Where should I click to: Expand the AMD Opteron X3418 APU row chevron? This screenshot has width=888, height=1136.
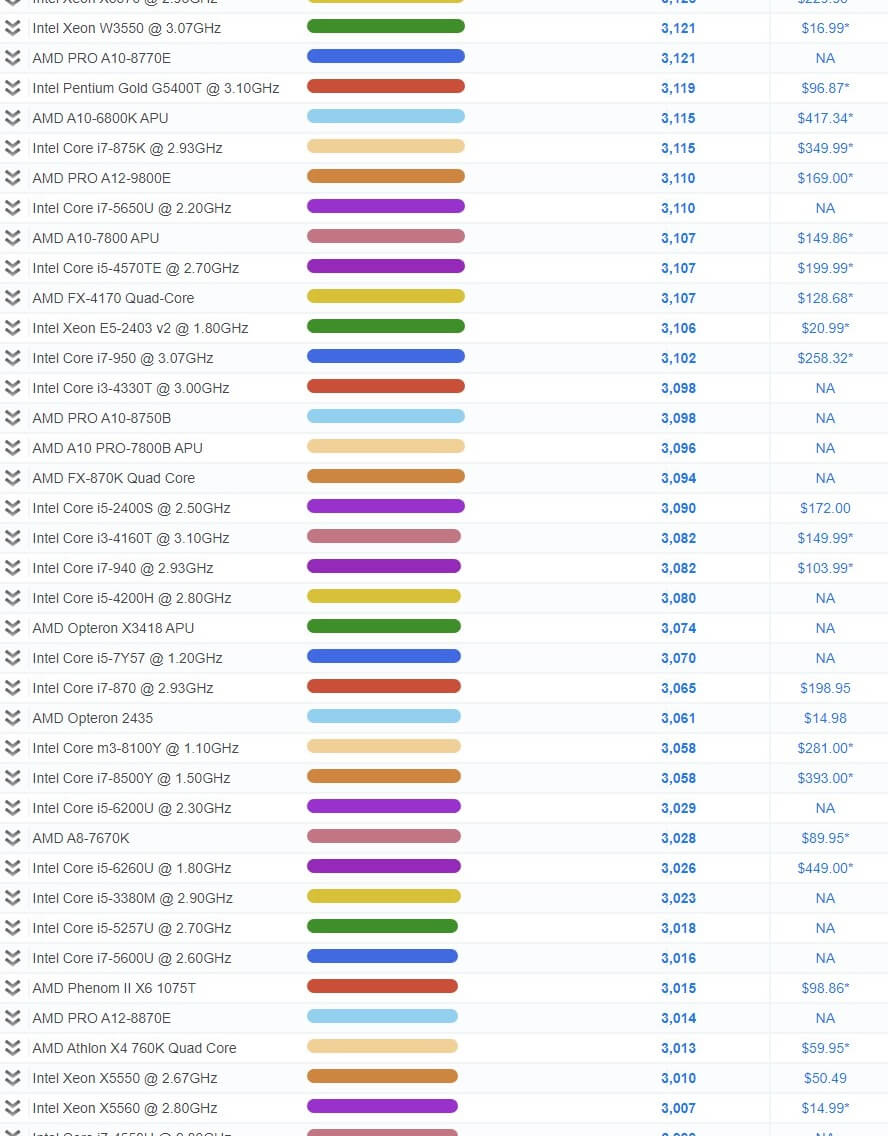(12, 628)
